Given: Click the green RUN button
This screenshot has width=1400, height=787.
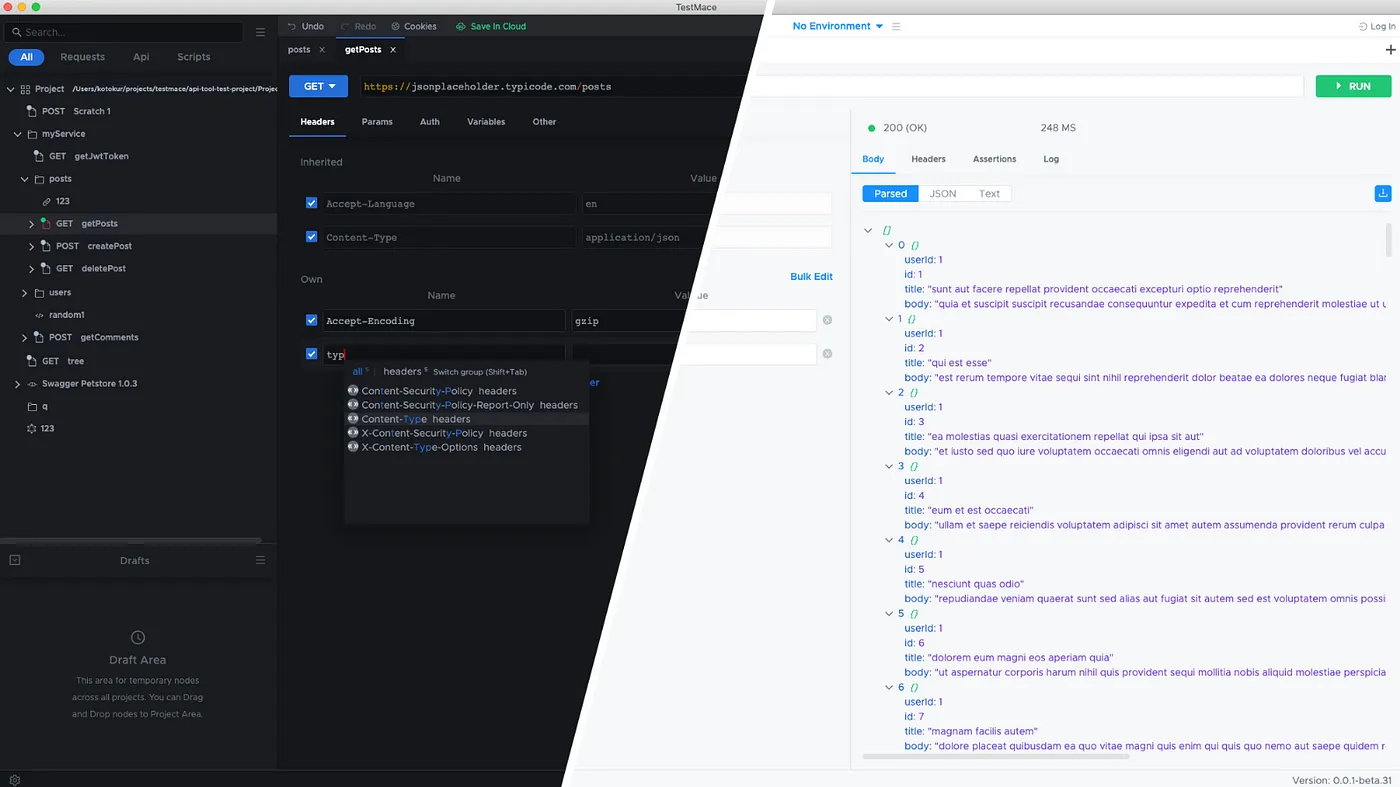Looking at the screenshot, I should 1353,86.
